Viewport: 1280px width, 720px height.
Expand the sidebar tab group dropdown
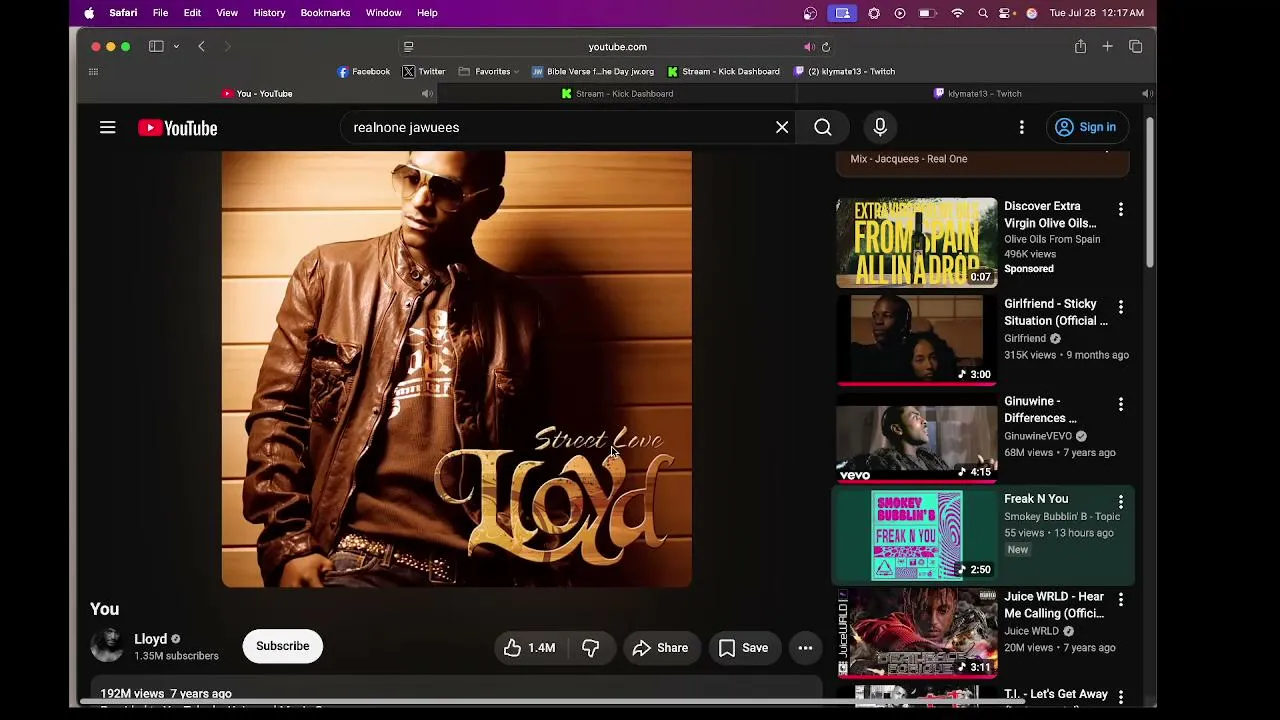point(176,46)
